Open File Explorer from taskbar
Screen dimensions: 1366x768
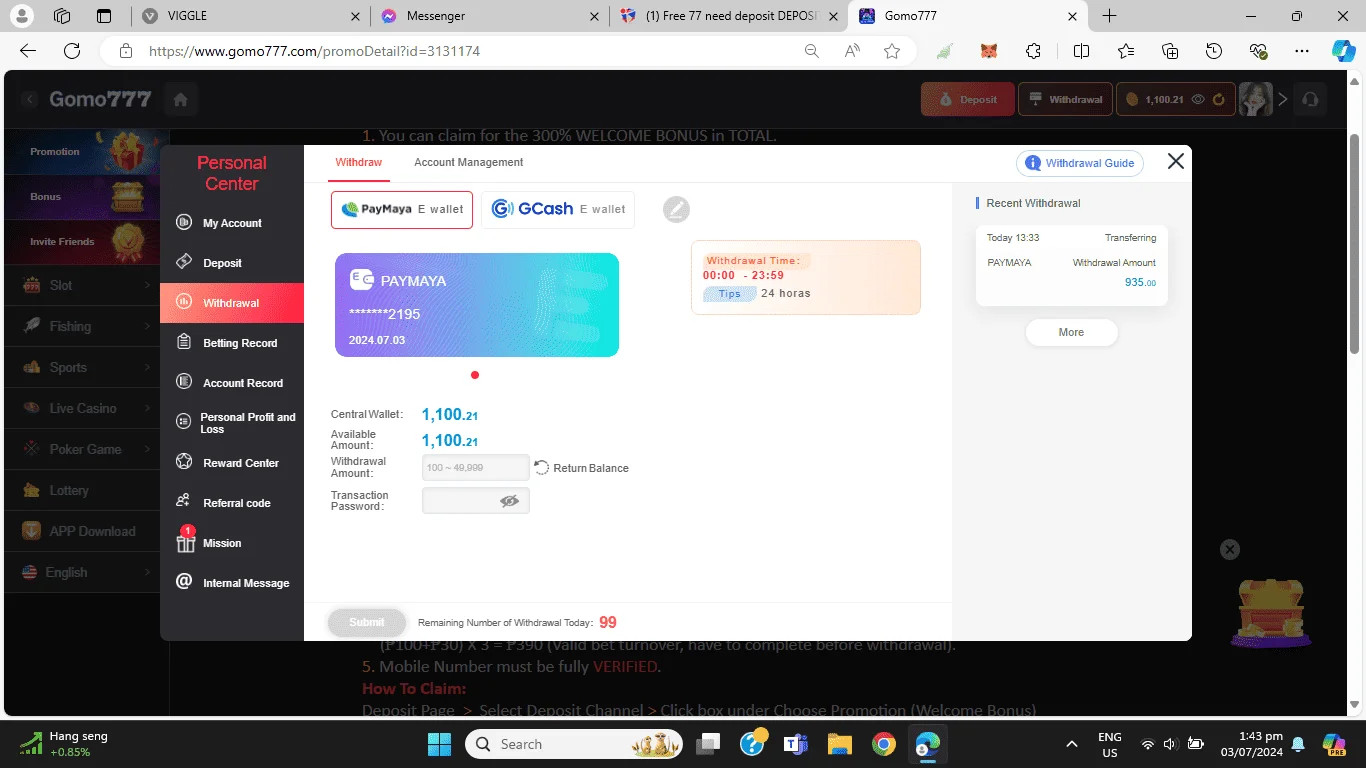[x=839, y=744]
